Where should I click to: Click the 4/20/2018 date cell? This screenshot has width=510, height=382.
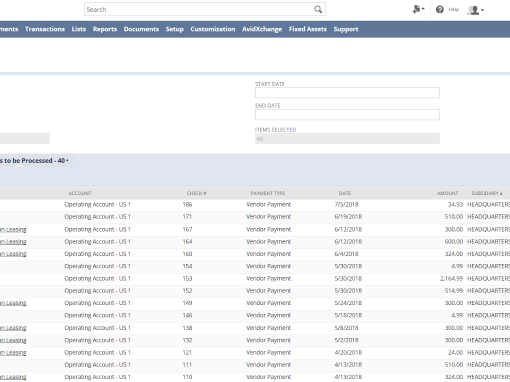(348, 353)
